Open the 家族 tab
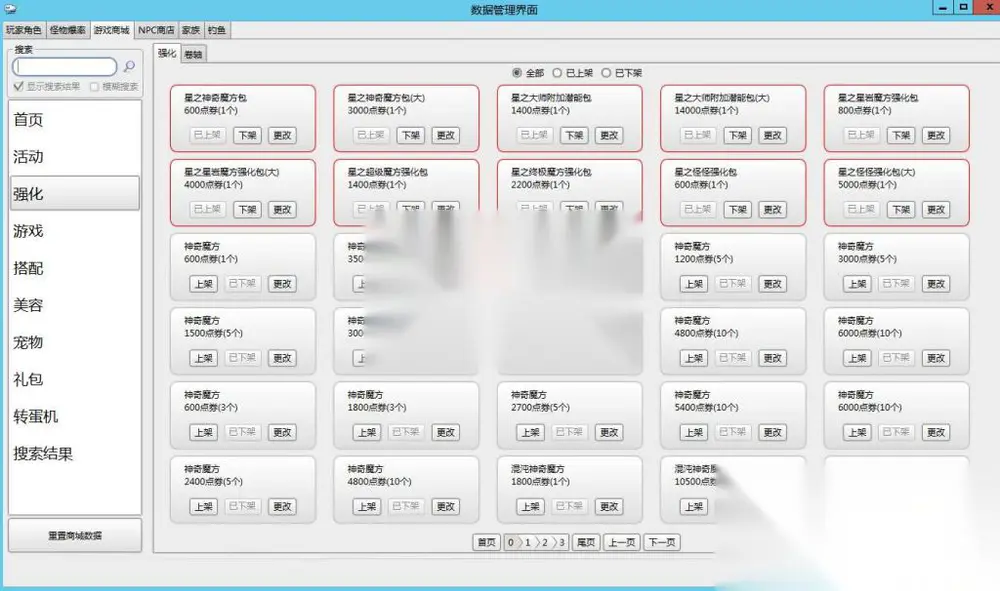The height and width of the screenshot is (591, 1000). [191, 30]
